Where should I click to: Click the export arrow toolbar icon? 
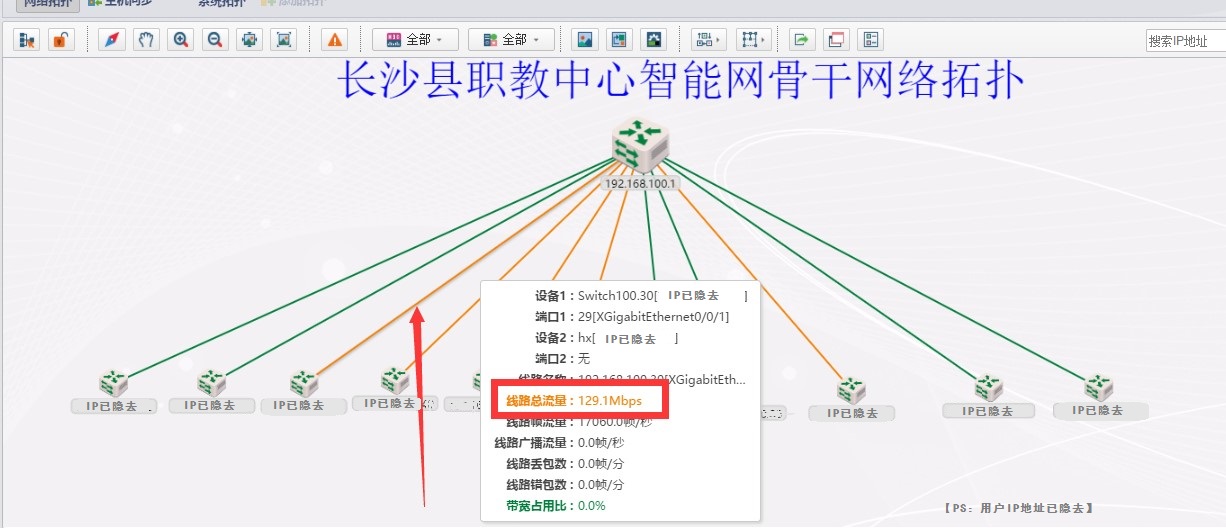(801, 40)
